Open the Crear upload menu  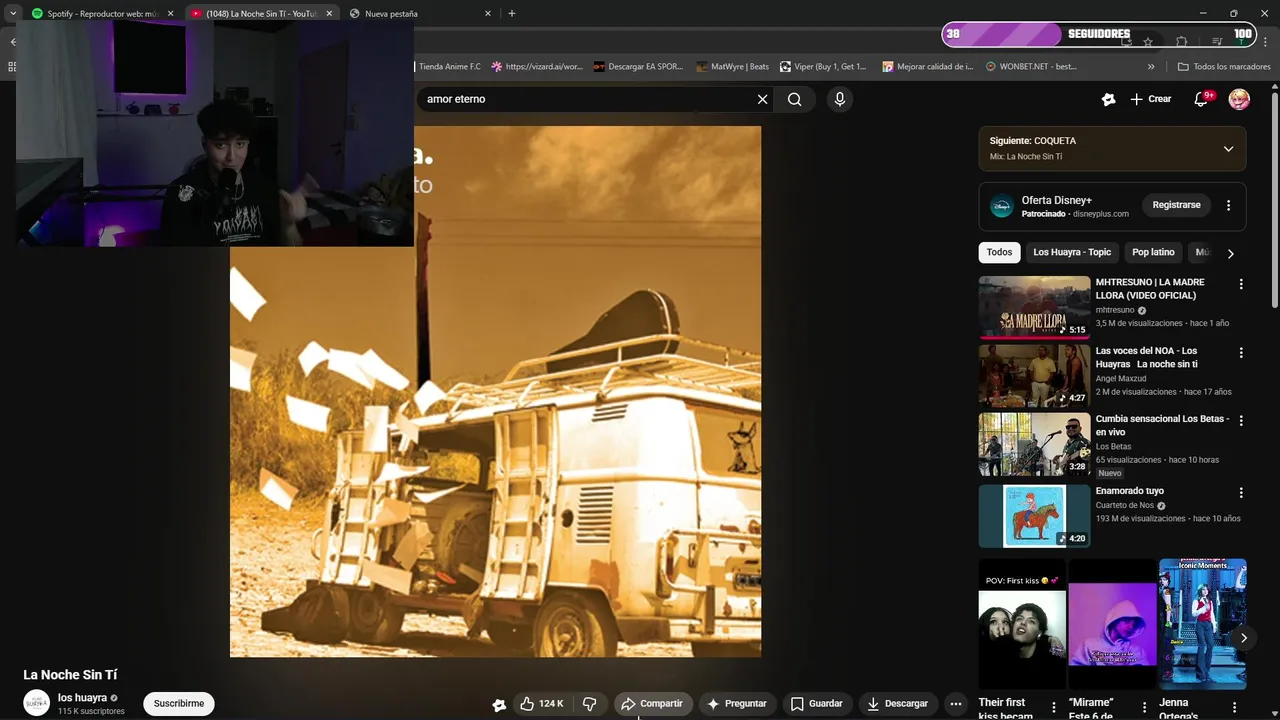(1151, 99)
